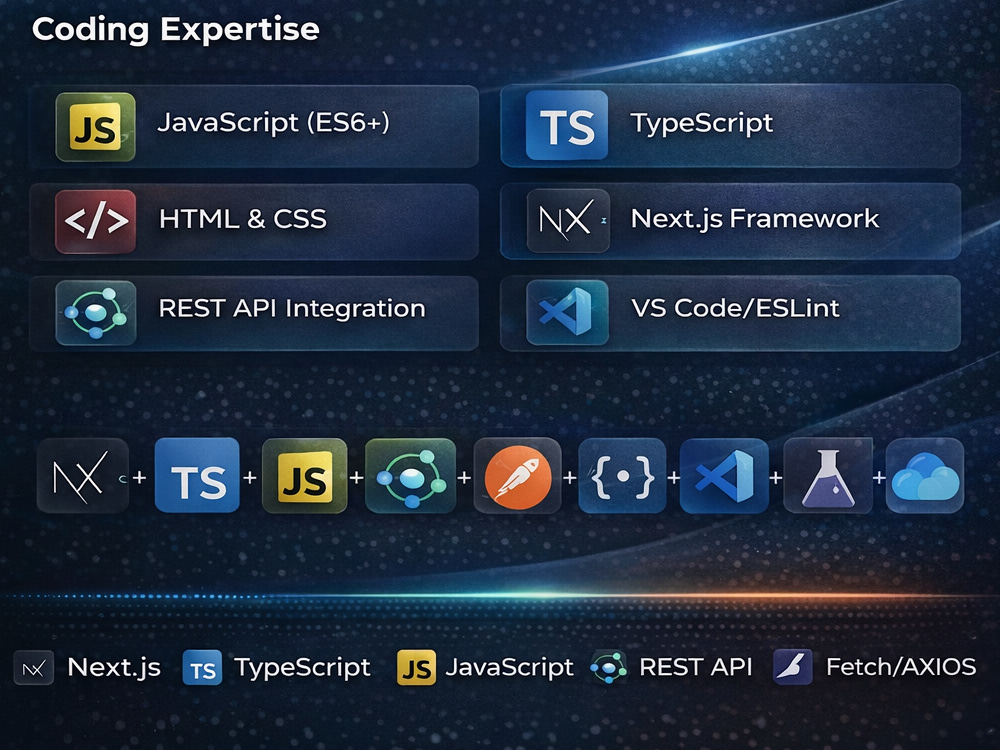This screenshot has width=1000, height=750.
Task: Select the NX icon in the middle icon row
Action: click(x=82, y=476)
